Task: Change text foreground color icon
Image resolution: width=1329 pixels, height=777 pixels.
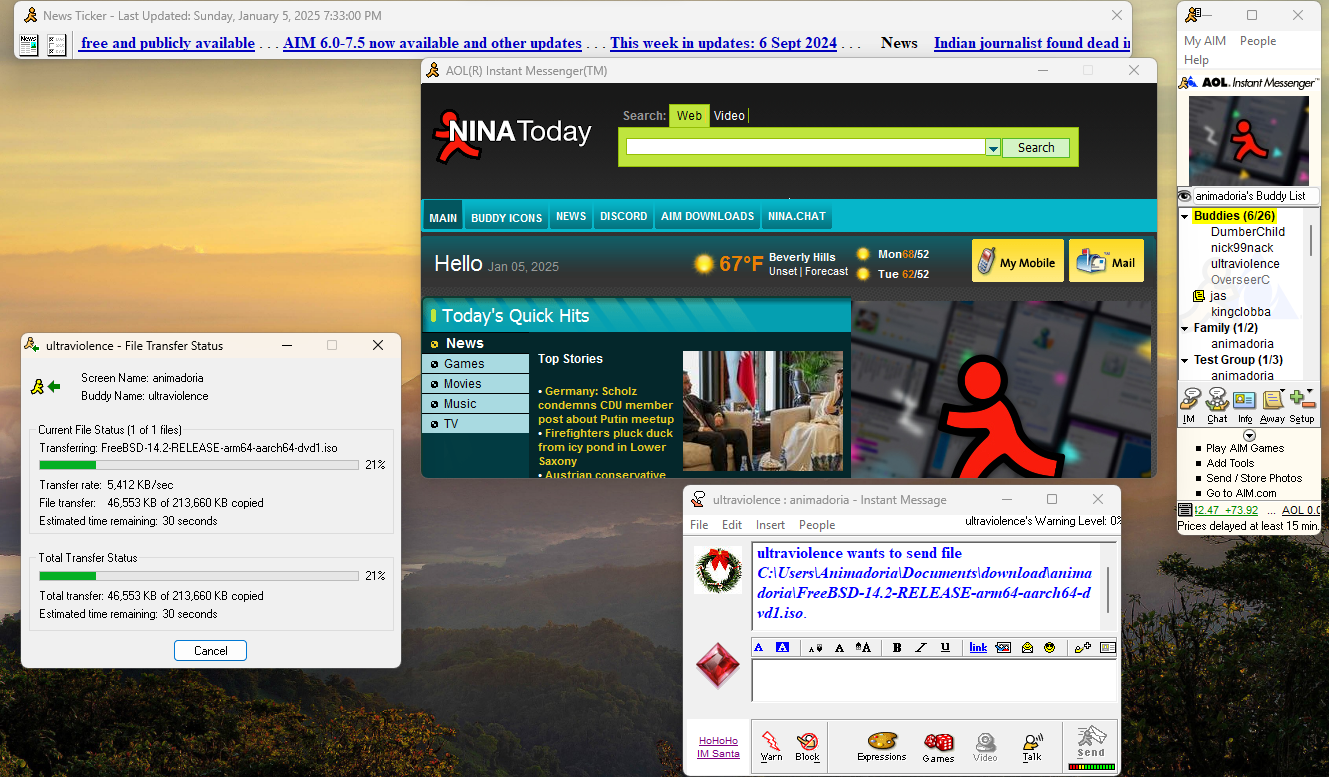Action: (759, 648)
